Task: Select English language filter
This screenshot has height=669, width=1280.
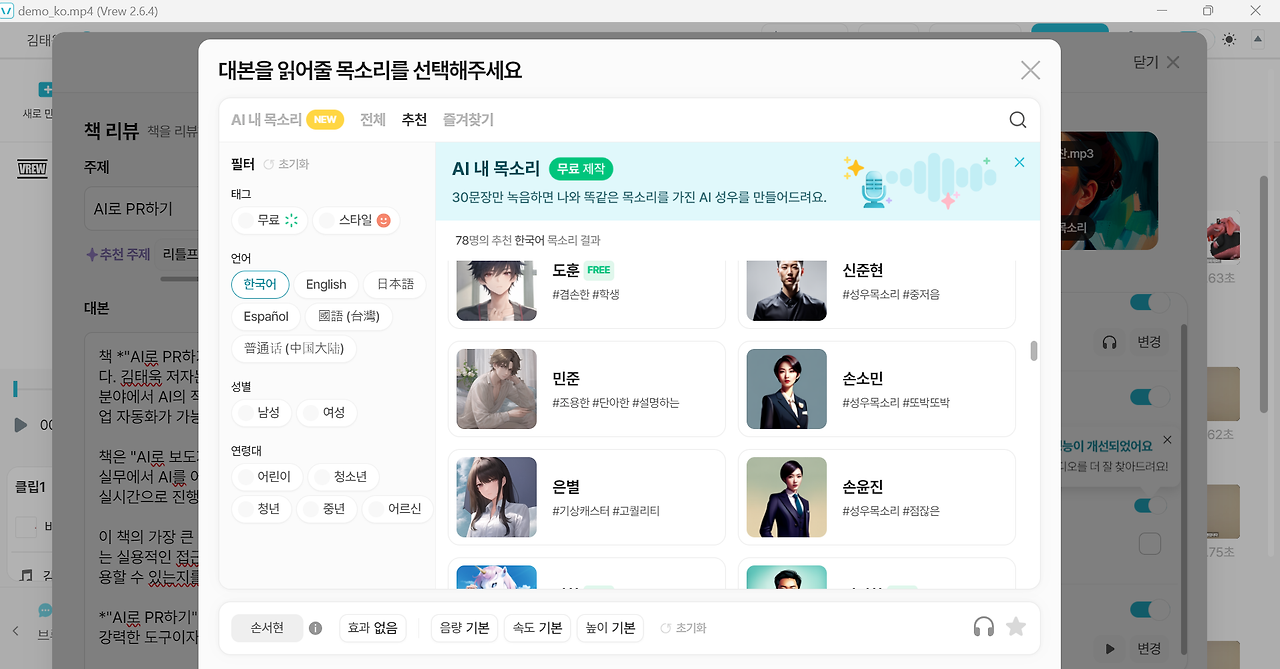Action: click(326, 284)
